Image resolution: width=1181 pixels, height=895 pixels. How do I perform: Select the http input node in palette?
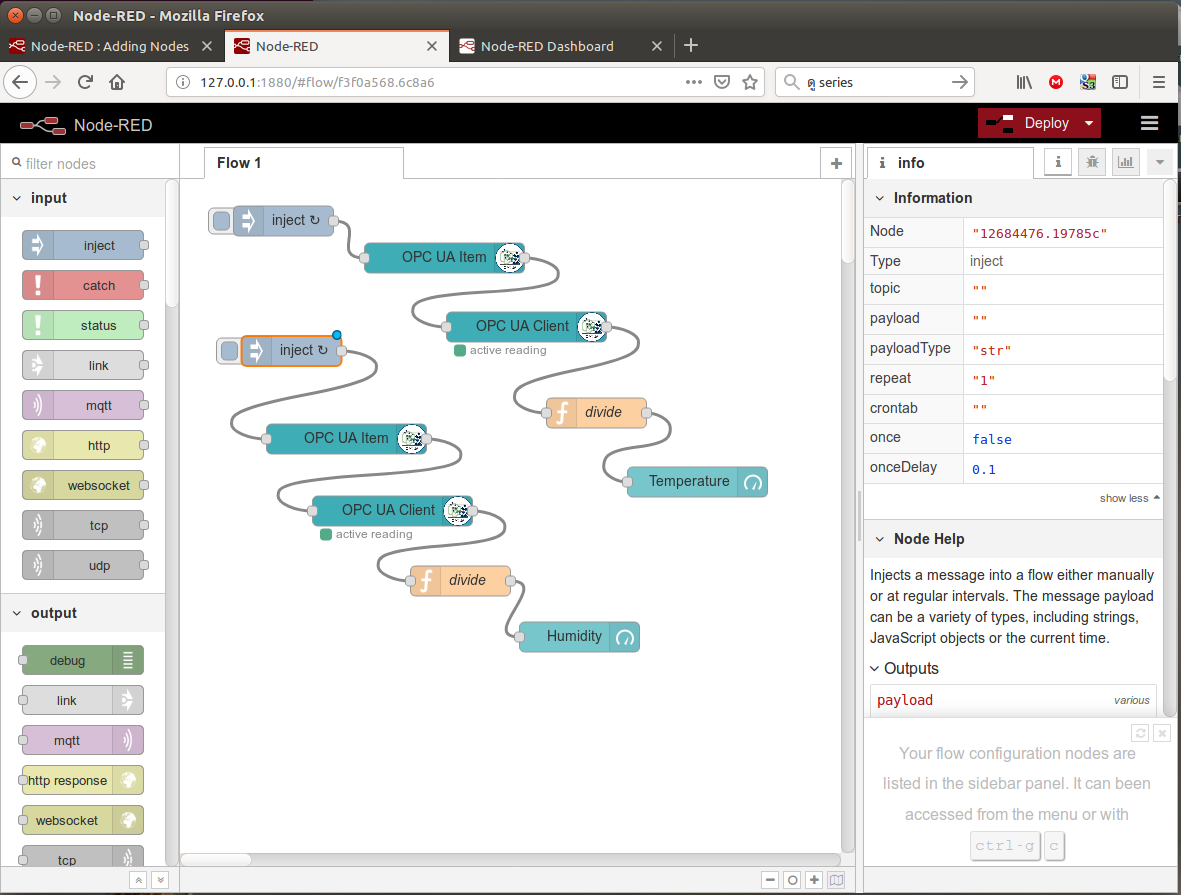[83, 445]
